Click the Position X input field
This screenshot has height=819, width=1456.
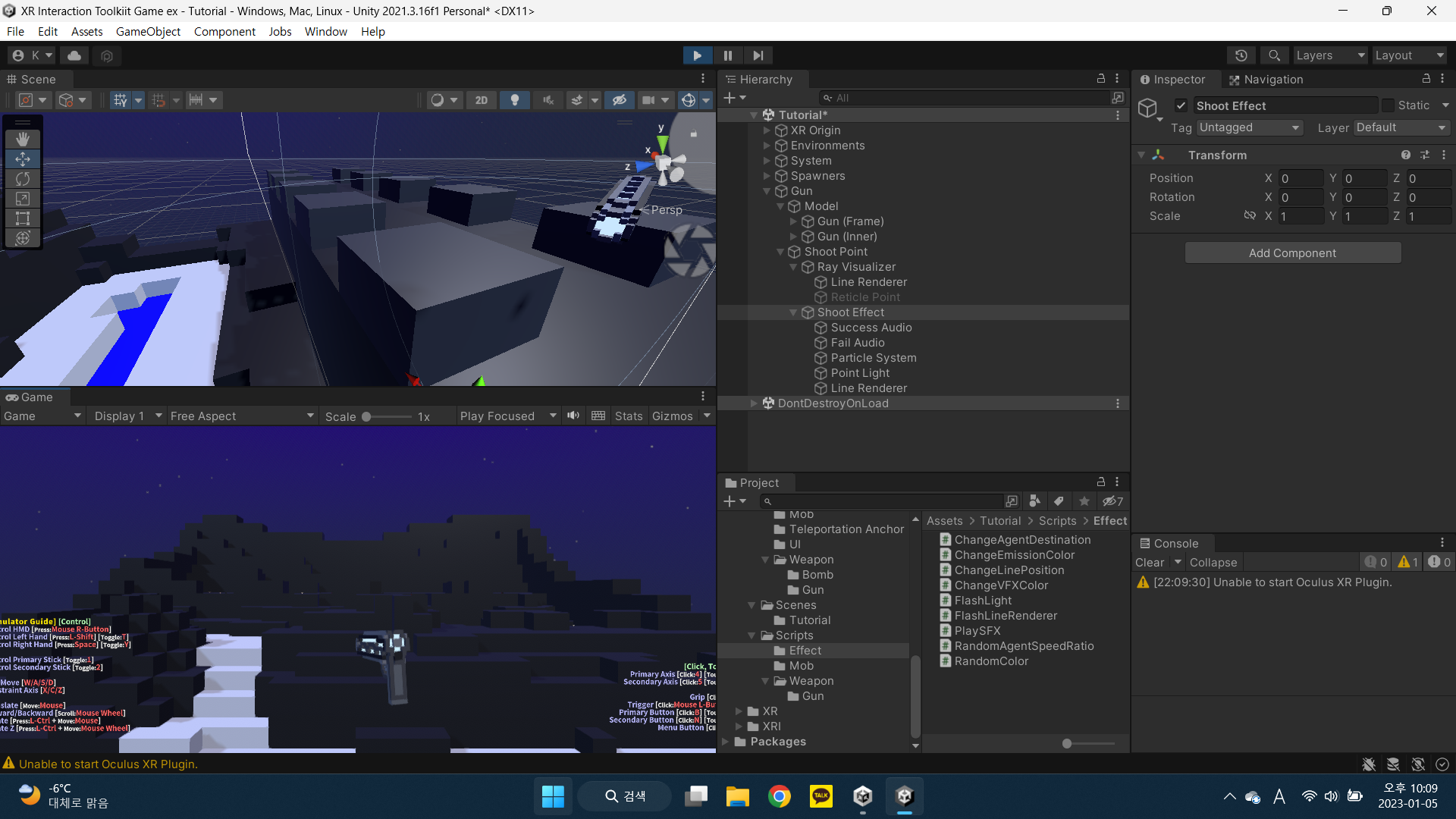coord(1301,178)
